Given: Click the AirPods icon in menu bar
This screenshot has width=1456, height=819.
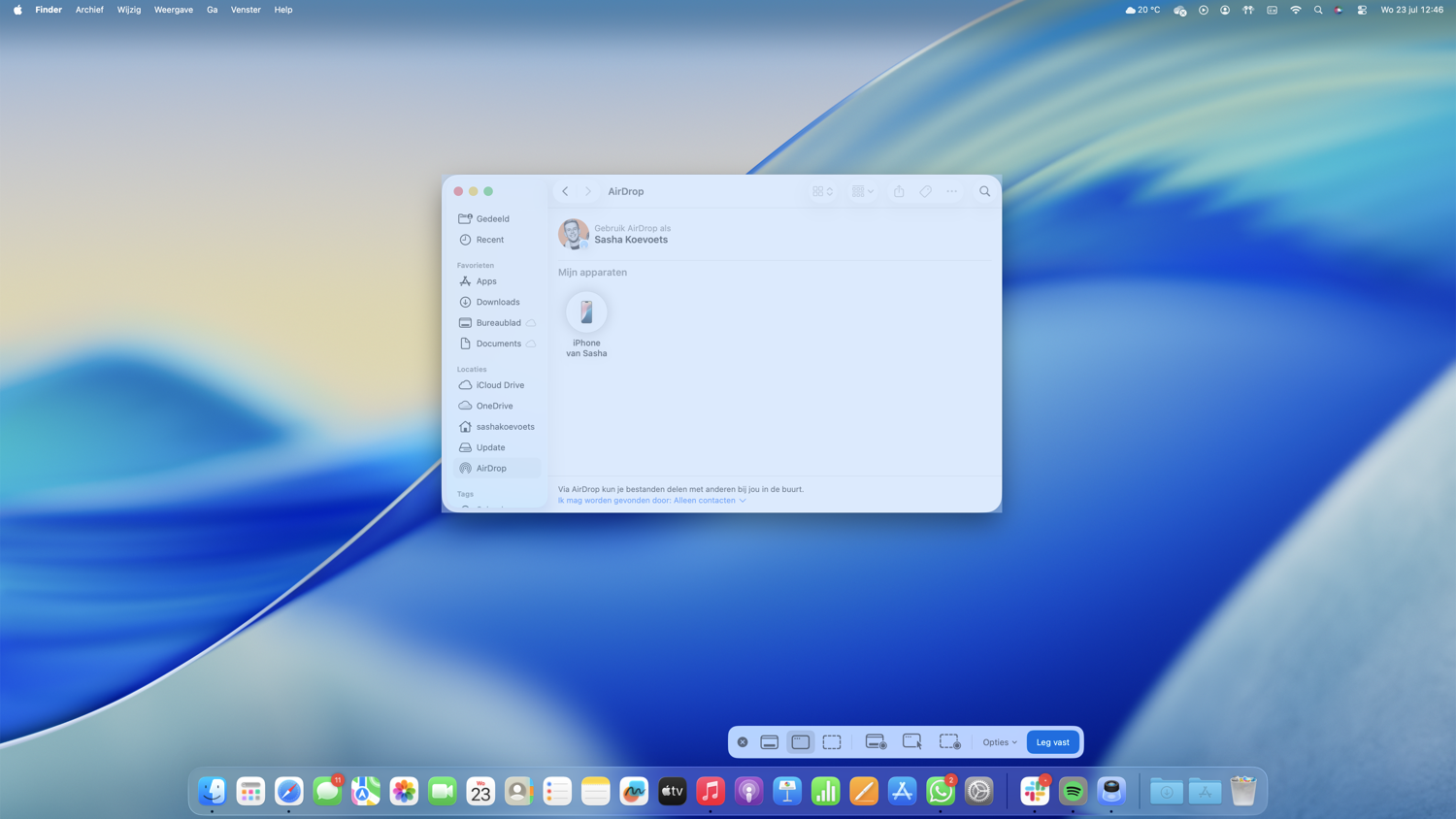Looking at the screenshot, I should (x=1248, y=10).
